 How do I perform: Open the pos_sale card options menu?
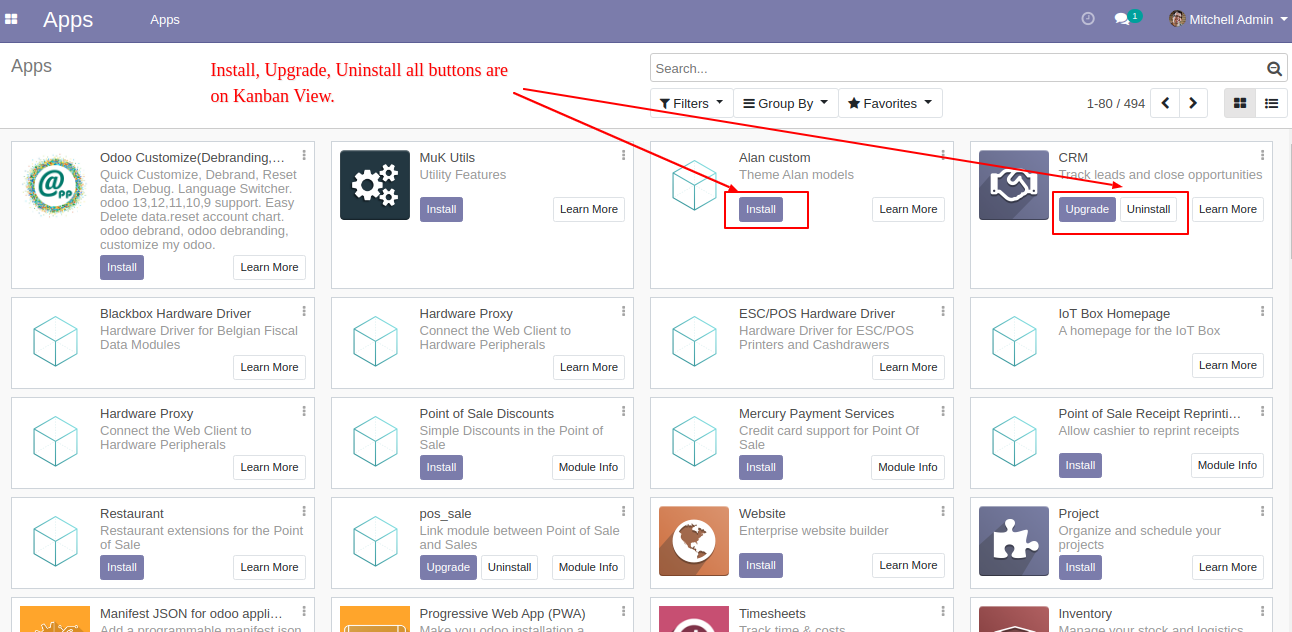(623, 512)
